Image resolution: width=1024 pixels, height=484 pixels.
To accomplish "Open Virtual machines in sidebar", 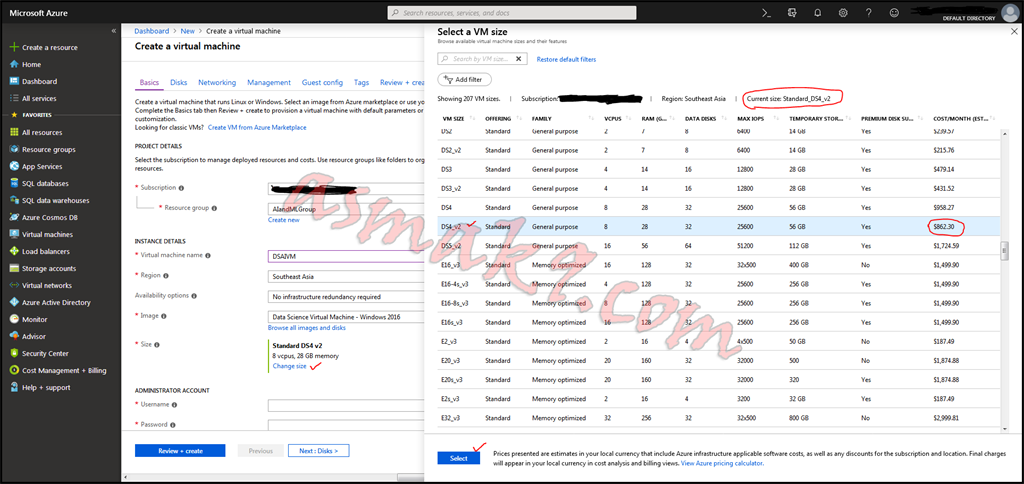I will (x=47, y=234).
